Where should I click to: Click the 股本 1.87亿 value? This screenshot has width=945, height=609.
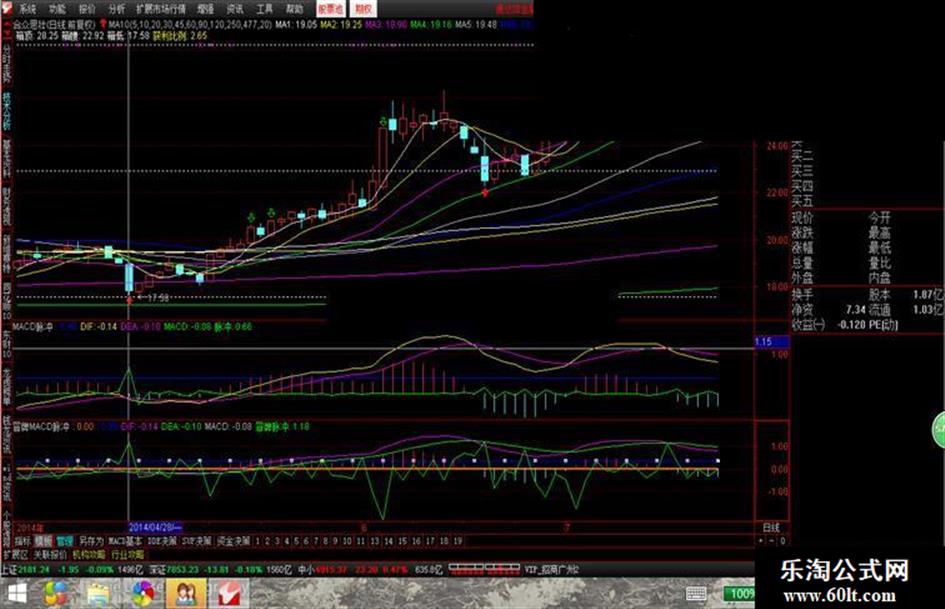point(928,295)
